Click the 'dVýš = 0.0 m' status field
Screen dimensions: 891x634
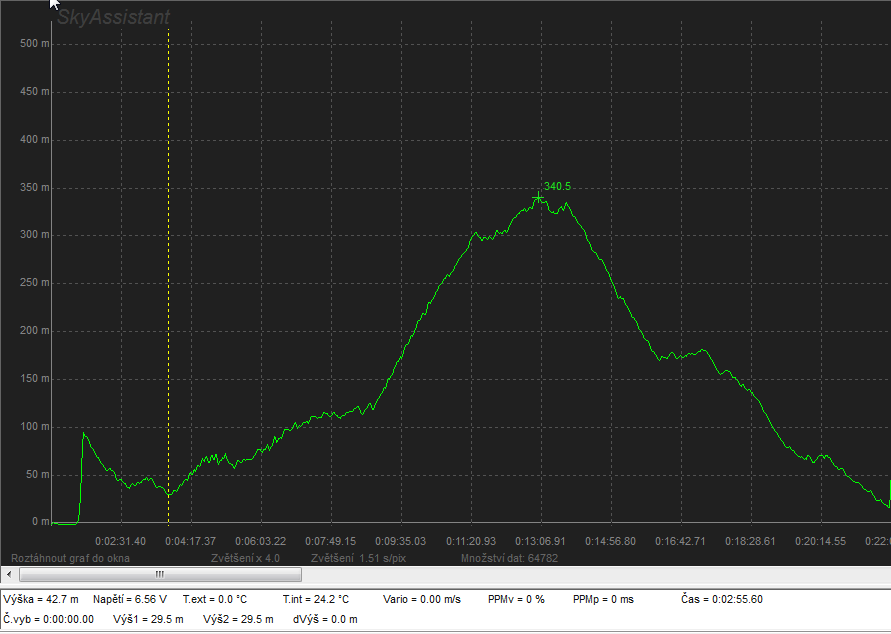click(x=325, y=619)
